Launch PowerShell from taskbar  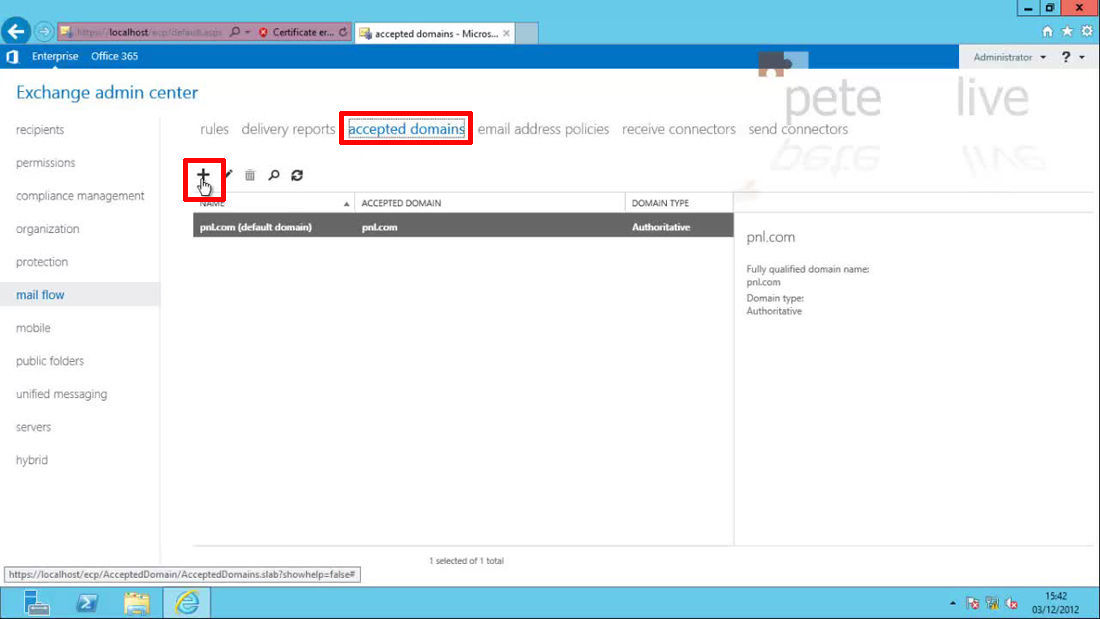pyautogui.click(x=87, y=603)
